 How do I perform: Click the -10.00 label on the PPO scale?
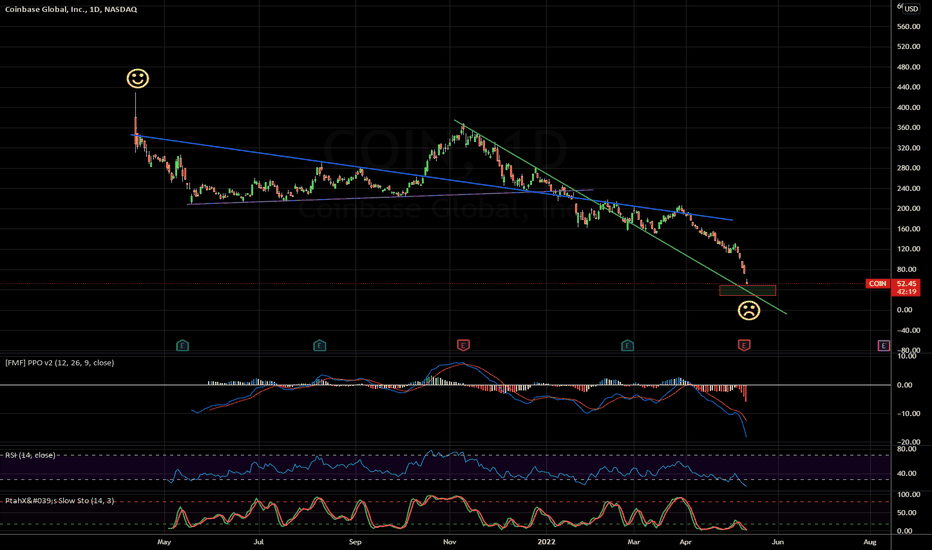click(x=908, y=414)
